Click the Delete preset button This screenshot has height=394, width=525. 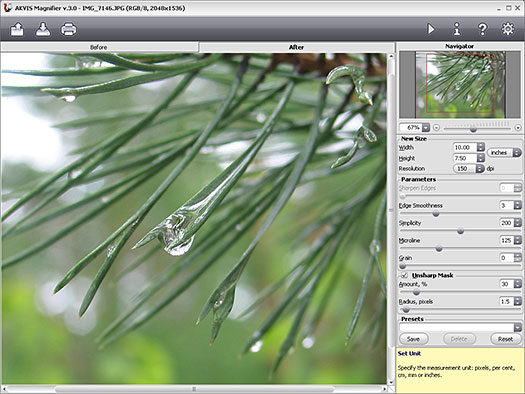[x=459, y=339]
